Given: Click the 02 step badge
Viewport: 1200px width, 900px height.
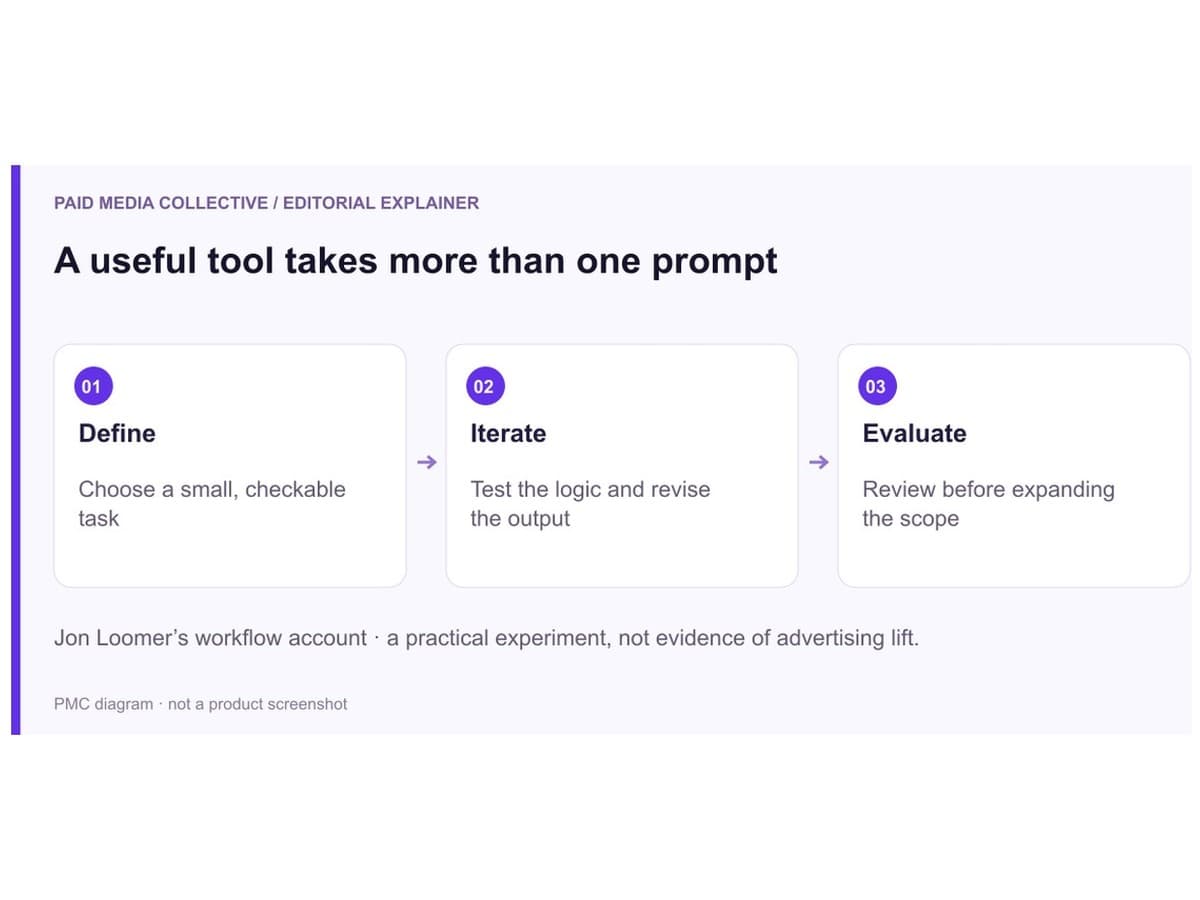Looking at the screenshot, I should point(484,387).
